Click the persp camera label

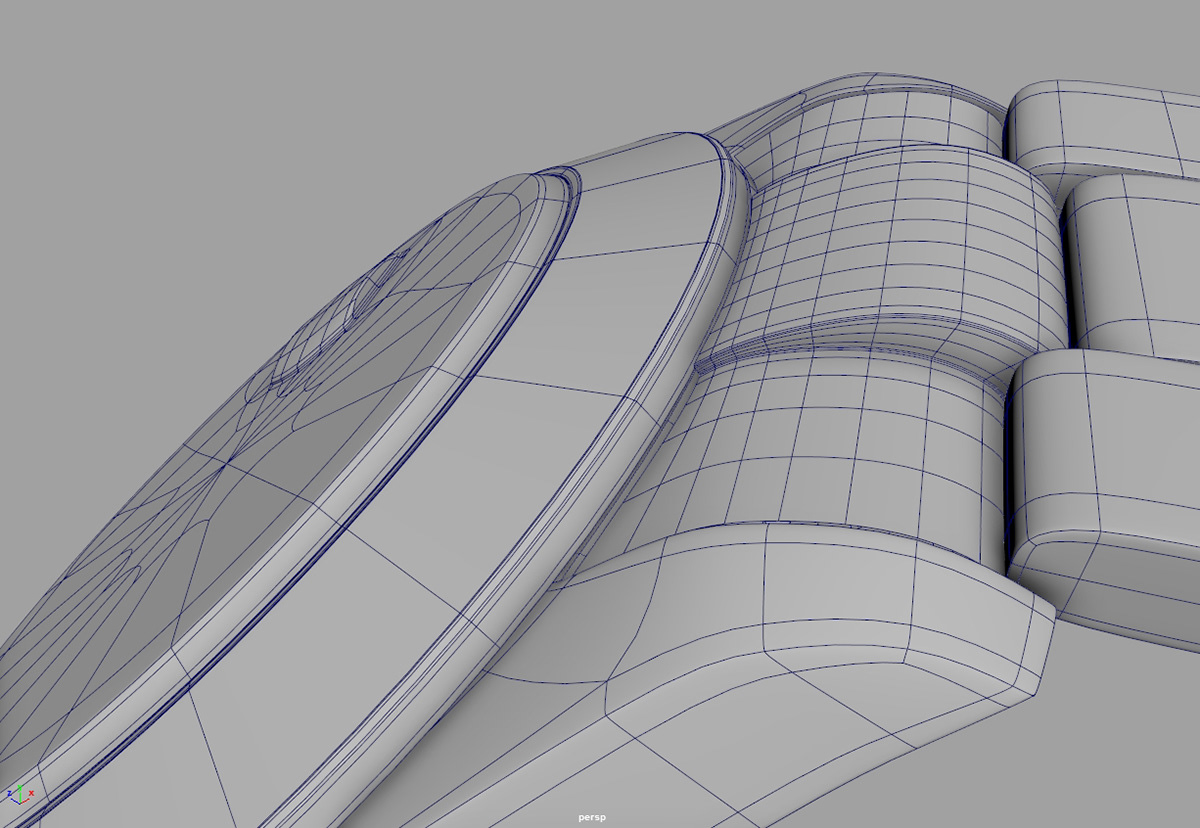click(592, 817)
